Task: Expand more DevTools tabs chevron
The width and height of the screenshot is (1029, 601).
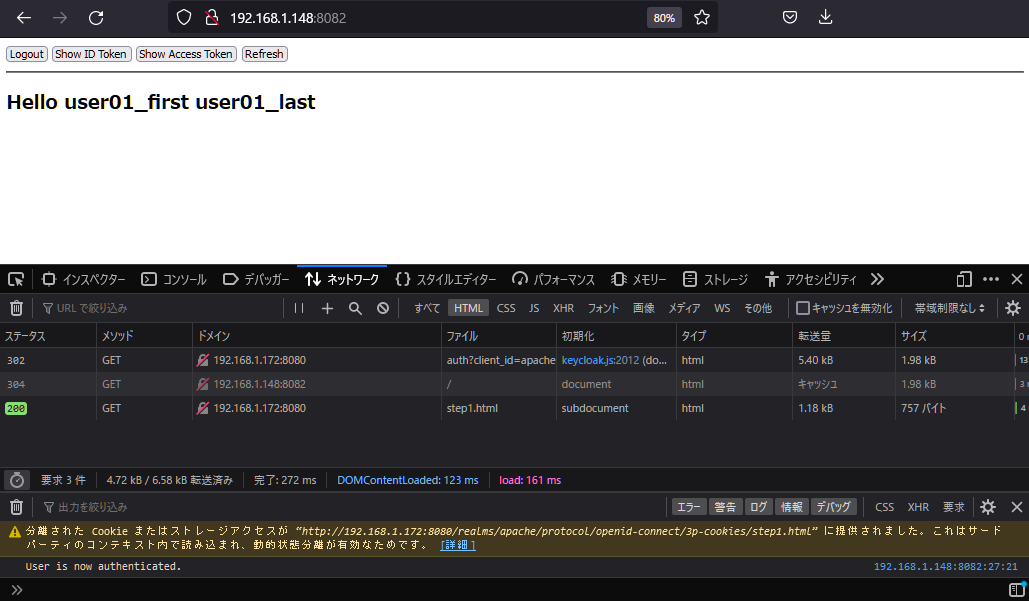Action: (877, 279)
